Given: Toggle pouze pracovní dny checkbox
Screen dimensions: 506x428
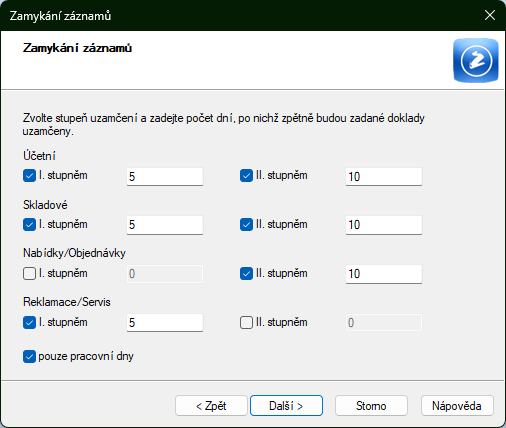Looking at the screenshot, I should click(x=29, y=356).
